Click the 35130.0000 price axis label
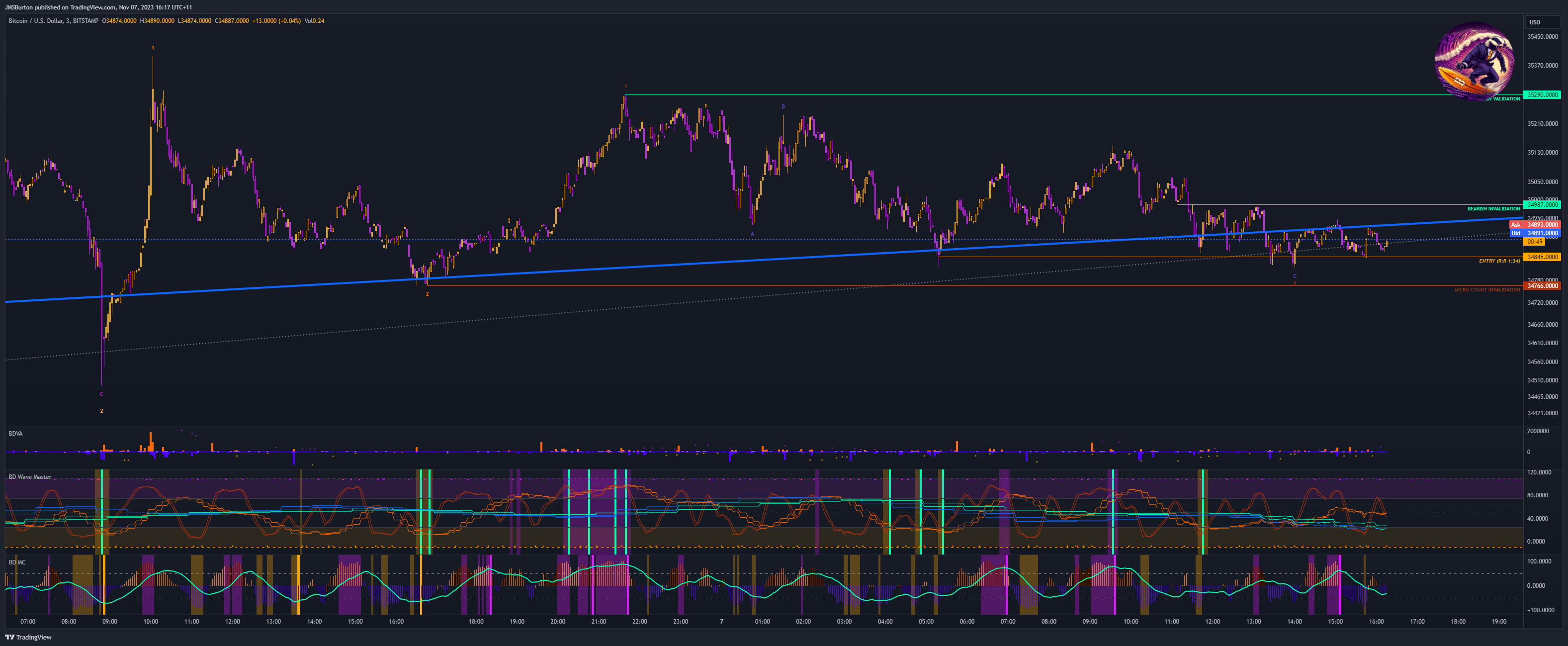Image resolution: width=1568 pixels, height=646 pixels. pos(1543,152)
